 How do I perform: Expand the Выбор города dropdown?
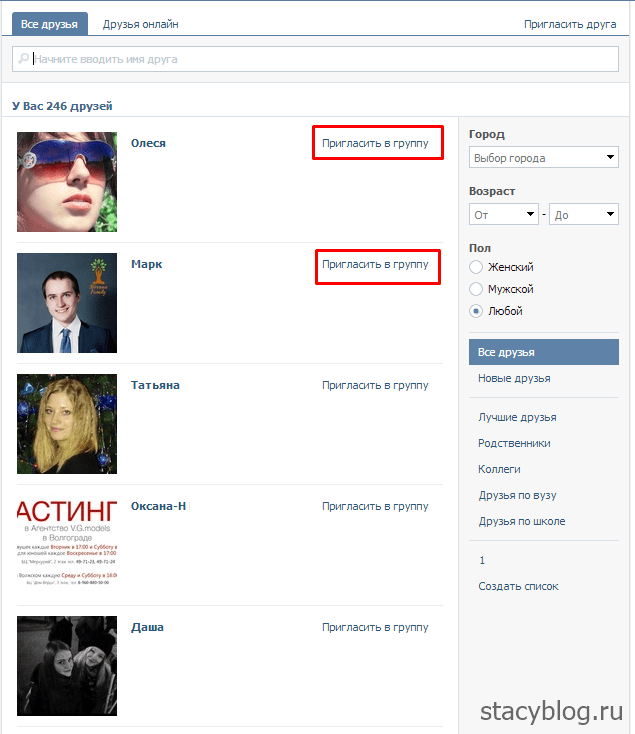(544, 157)
